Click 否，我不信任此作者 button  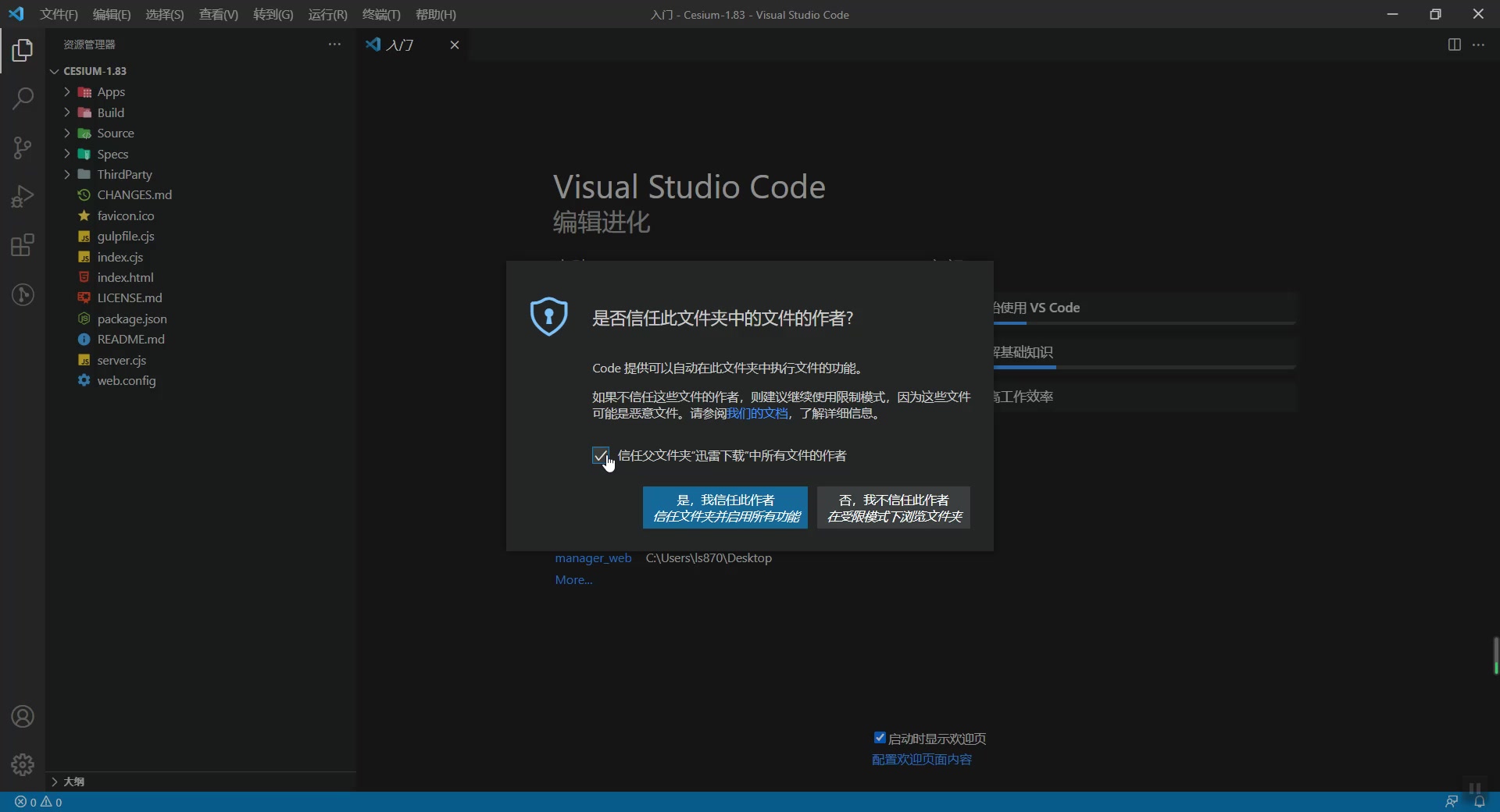[894, 507]
